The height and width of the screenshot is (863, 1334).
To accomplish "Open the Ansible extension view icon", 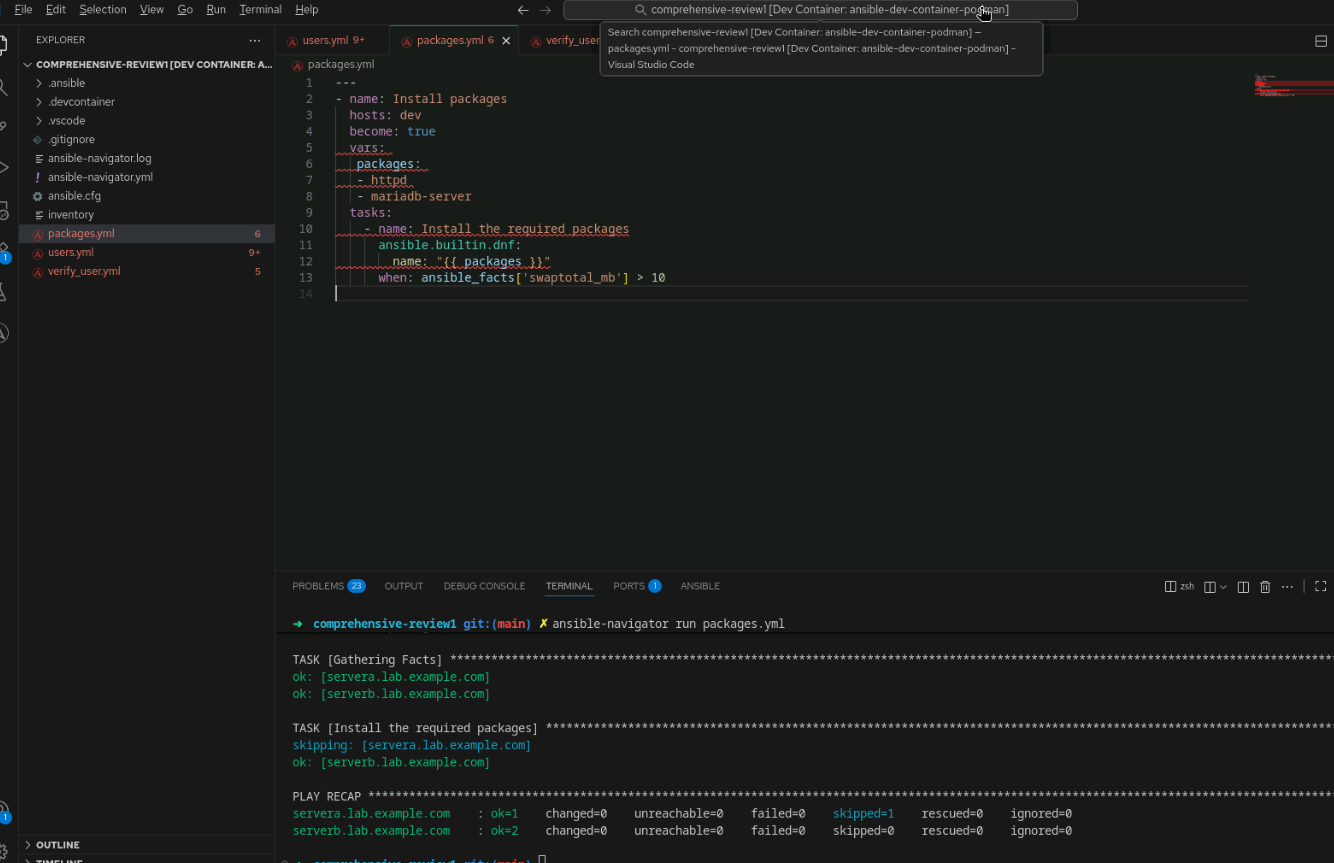I will [x=4, y=333].
